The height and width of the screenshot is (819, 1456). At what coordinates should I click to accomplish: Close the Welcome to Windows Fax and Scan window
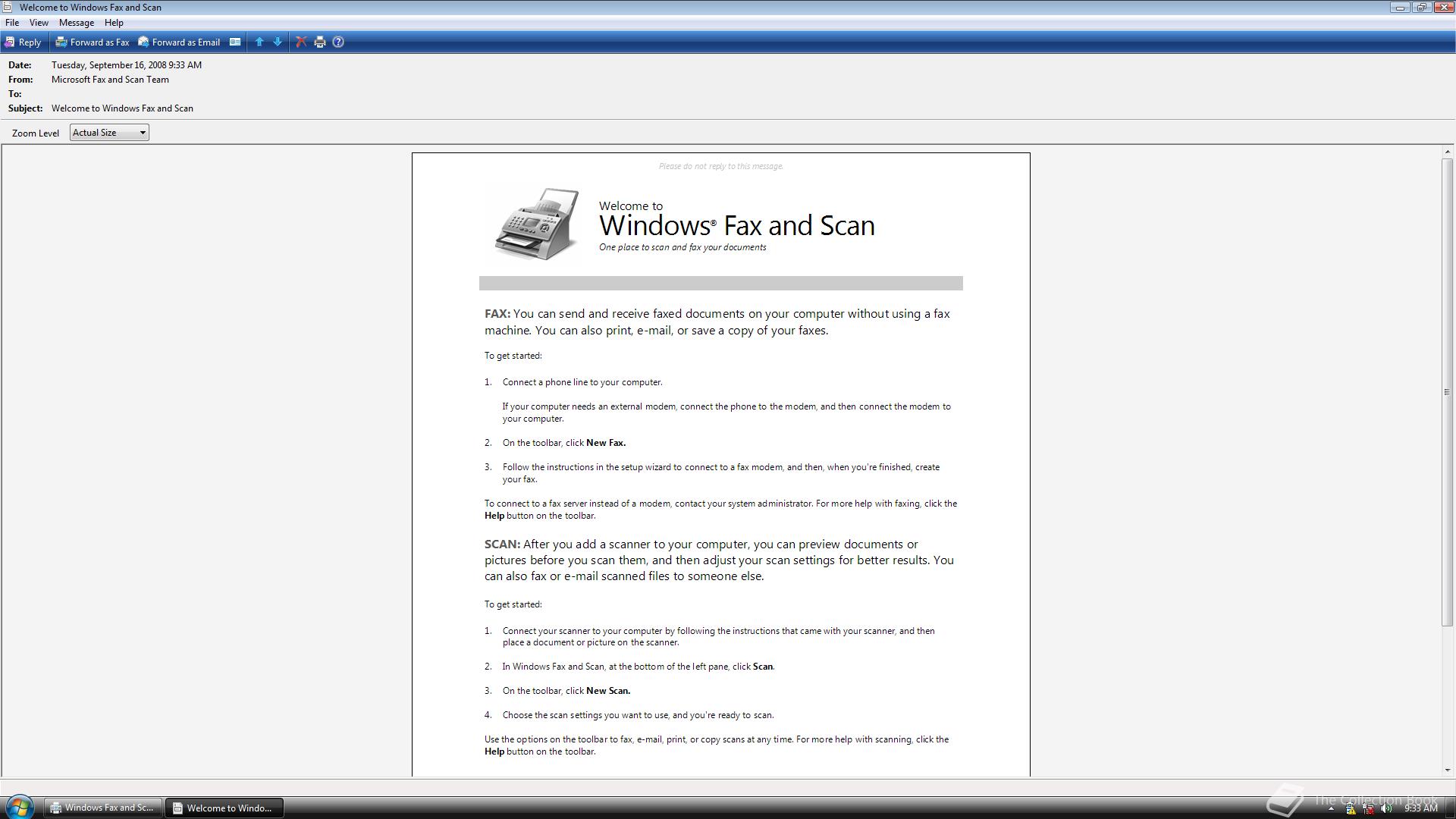1442,8
